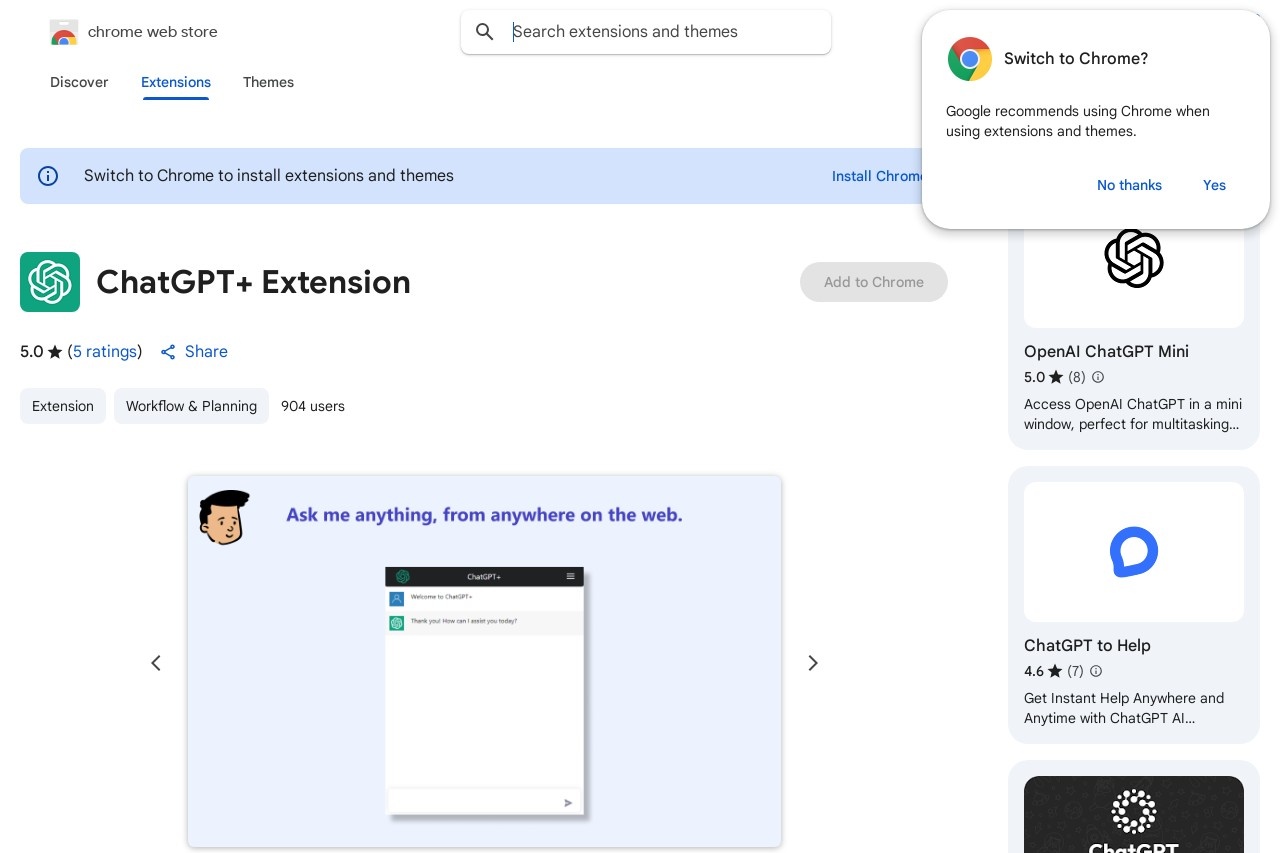Open the ChatGPT to Help title
This screenshot has height=853, width=1280.
(x=1087, y=646)
